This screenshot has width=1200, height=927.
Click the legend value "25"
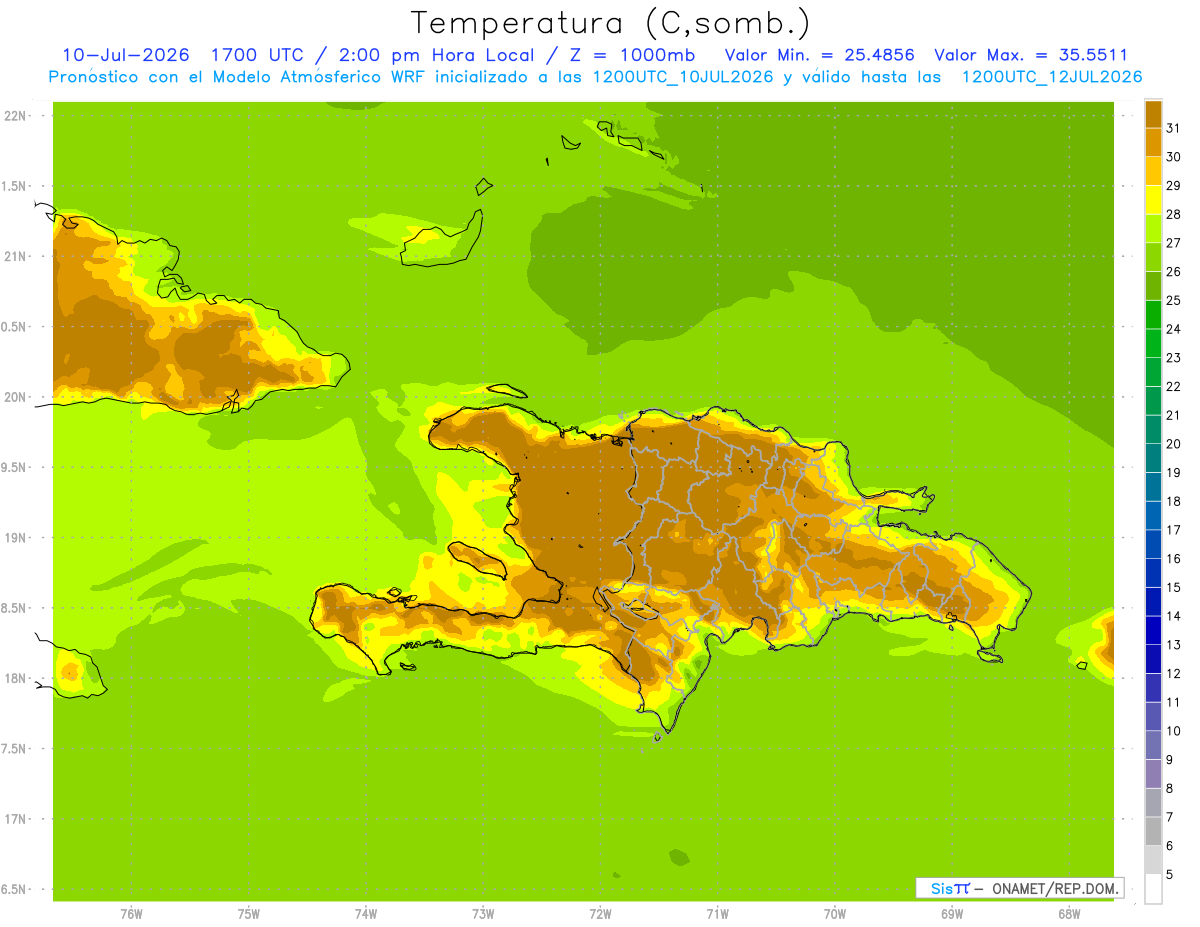[x=1174, y=300]
